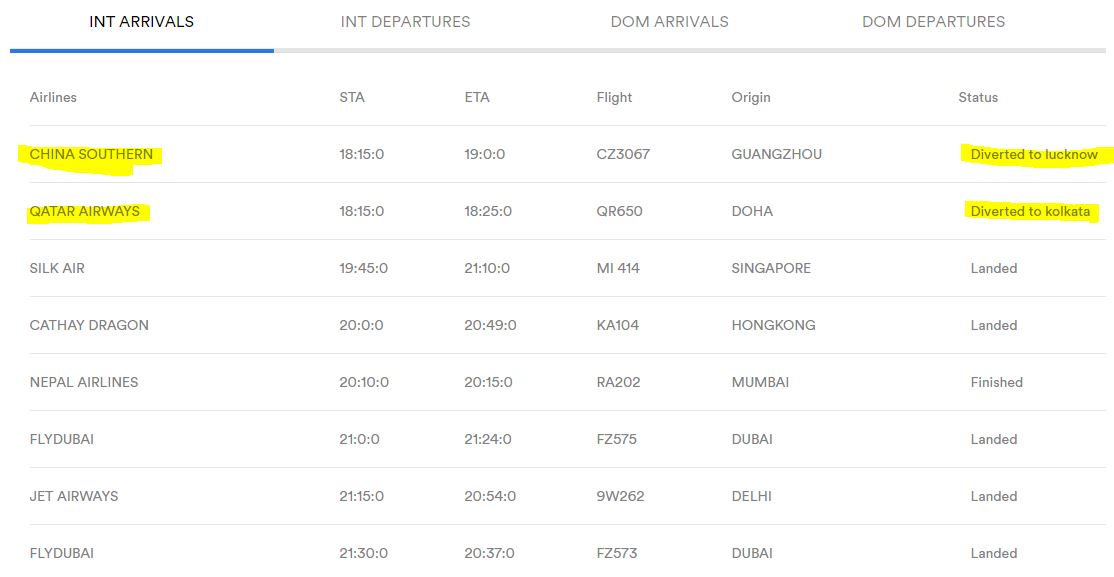Click the NEPAL AIRLINES Finished status
Viewport: 1114px width, 577px height.
997,382
